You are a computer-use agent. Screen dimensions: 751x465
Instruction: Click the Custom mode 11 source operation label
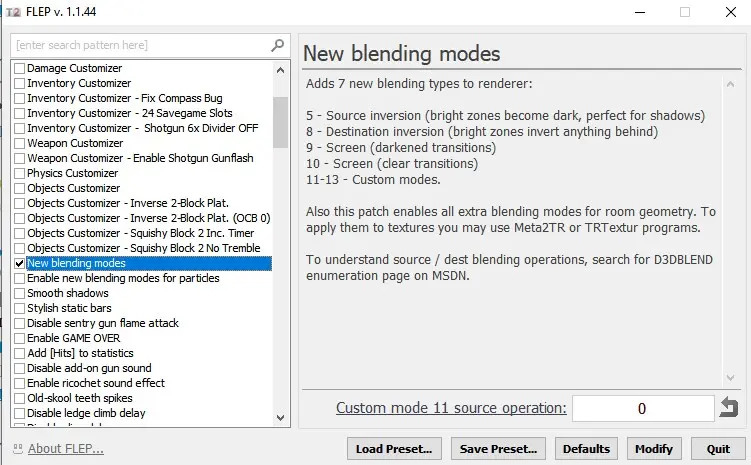coord(451,408)
